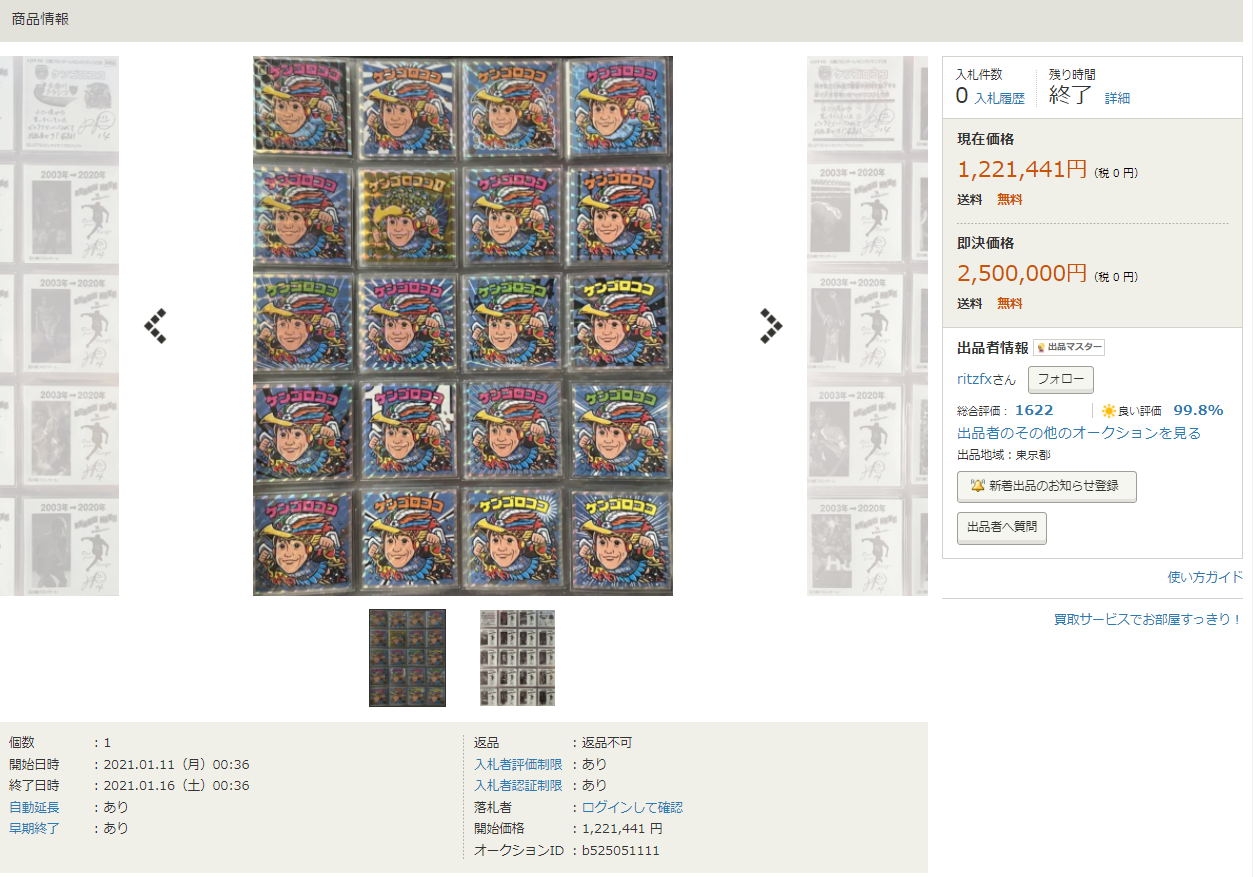Screen dimensions: 1253x877
Task: Select the gray card backs thumbnail
Action: point(517,658)
